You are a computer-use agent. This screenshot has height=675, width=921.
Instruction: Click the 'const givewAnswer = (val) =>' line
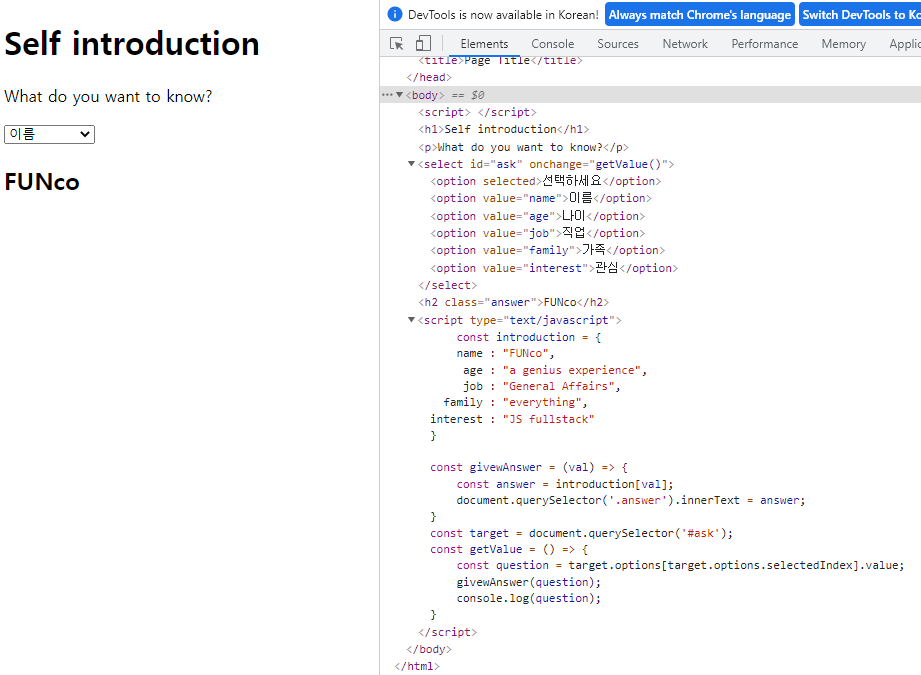[x=529, y=467]
